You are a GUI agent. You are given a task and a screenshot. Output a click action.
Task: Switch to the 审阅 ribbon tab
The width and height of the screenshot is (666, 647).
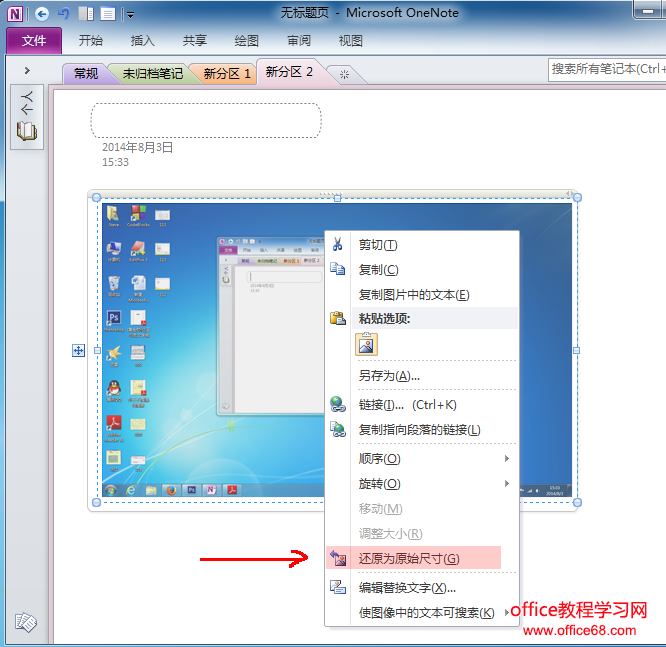pos(299,41)
